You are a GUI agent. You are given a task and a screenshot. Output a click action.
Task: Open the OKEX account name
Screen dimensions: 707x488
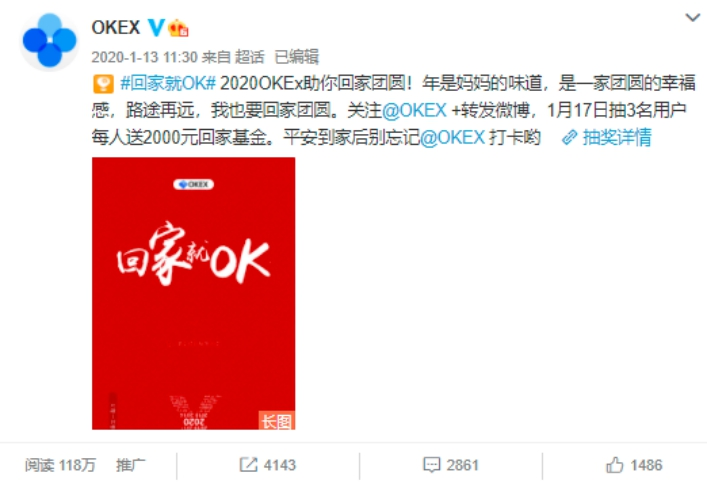(116, 28)
